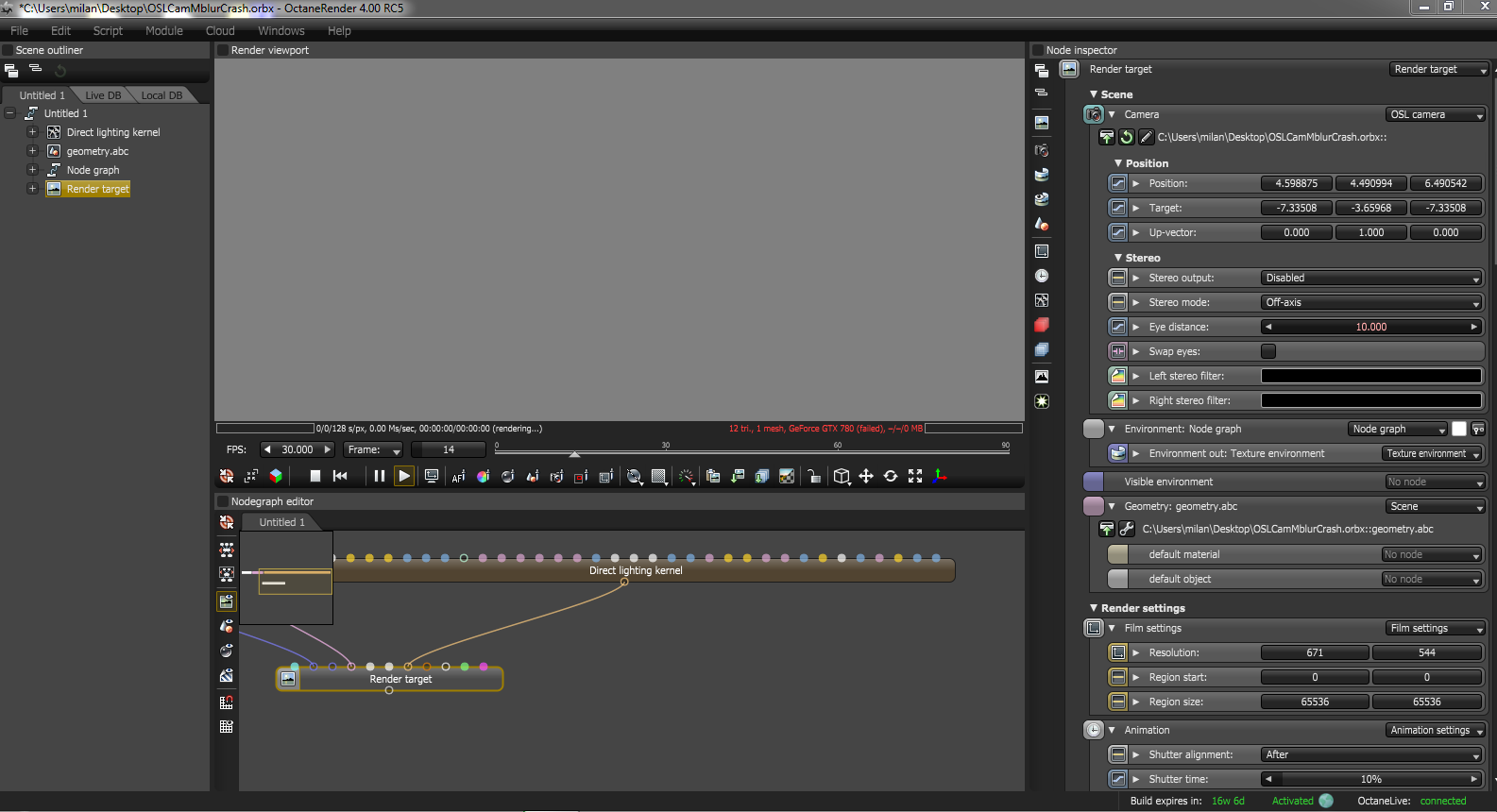Click the RGB cube icon in render toolbar

276,477
